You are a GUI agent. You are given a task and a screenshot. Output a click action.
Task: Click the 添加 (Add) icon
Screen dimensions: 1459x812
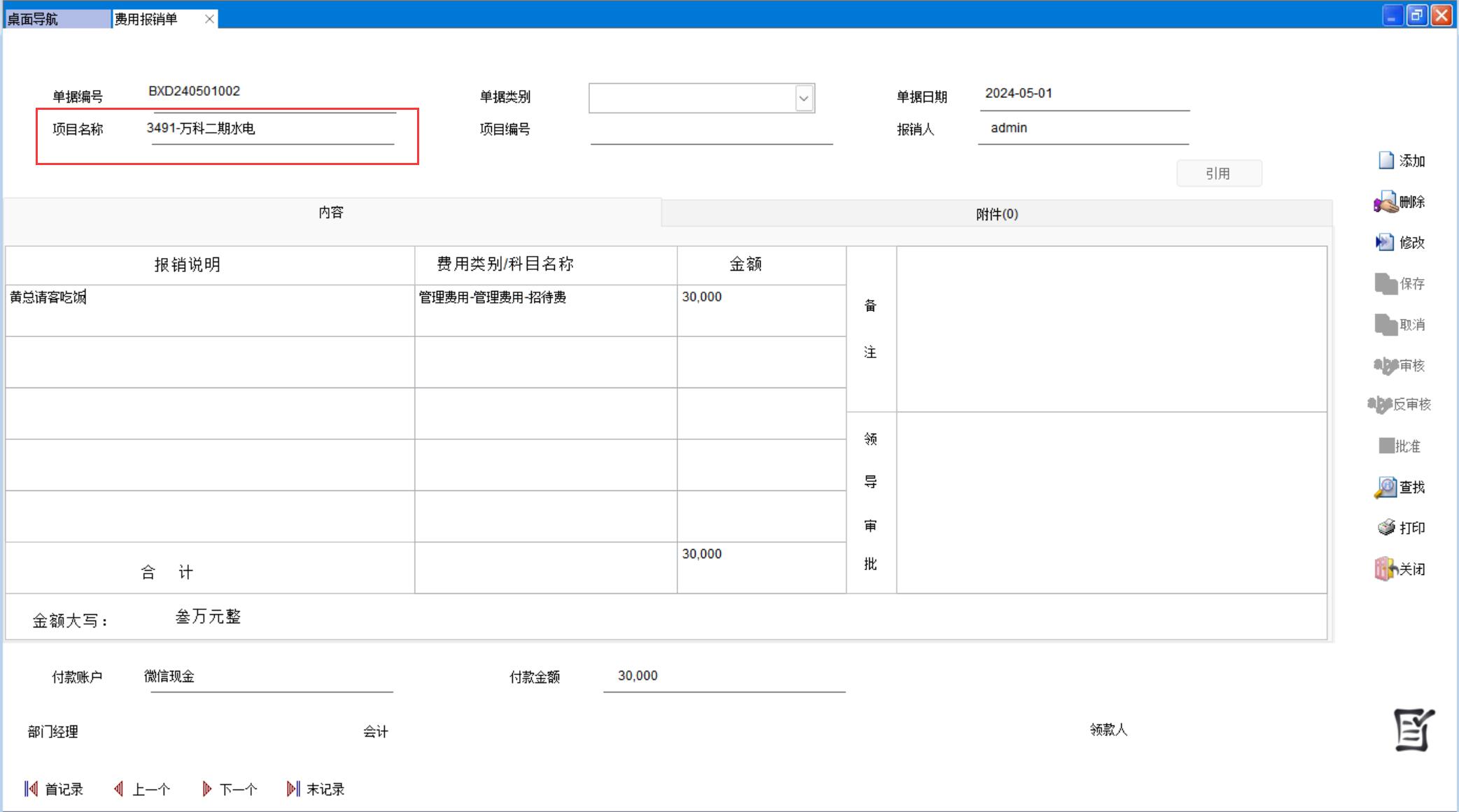click(x=1386, y=161)
